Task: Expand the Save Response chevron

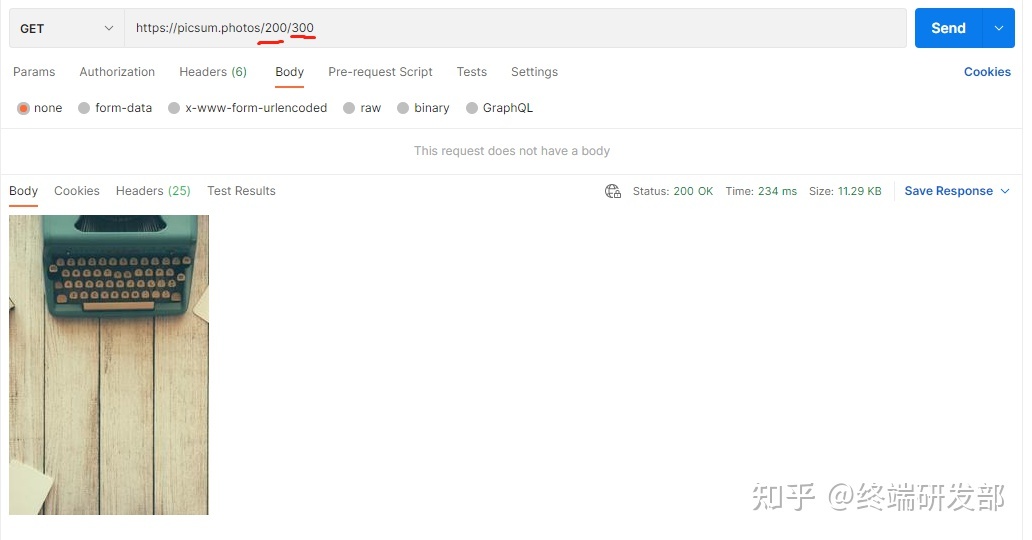Action: 1005,191
